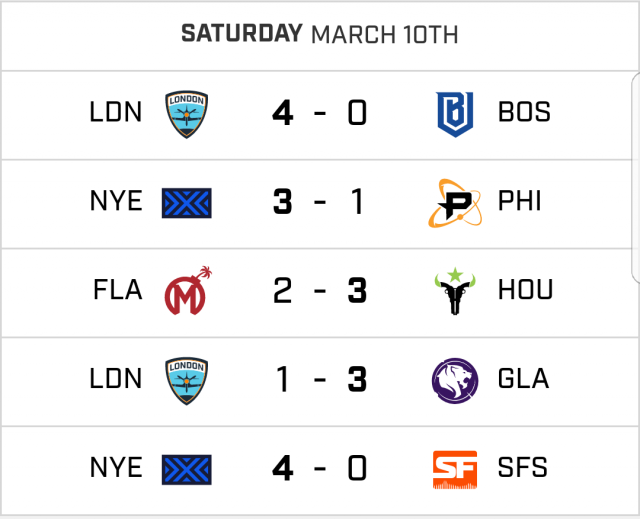The height and width of the screenshot is (519, 640).
Task: Open the GLA team abbreviation
Action: pos(524,380)
